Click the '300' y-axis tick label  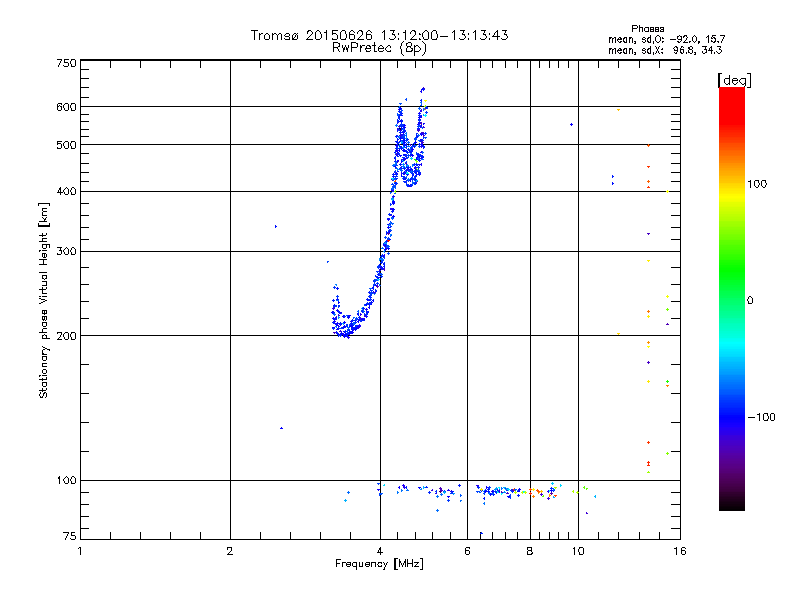[x=67, y=251]
